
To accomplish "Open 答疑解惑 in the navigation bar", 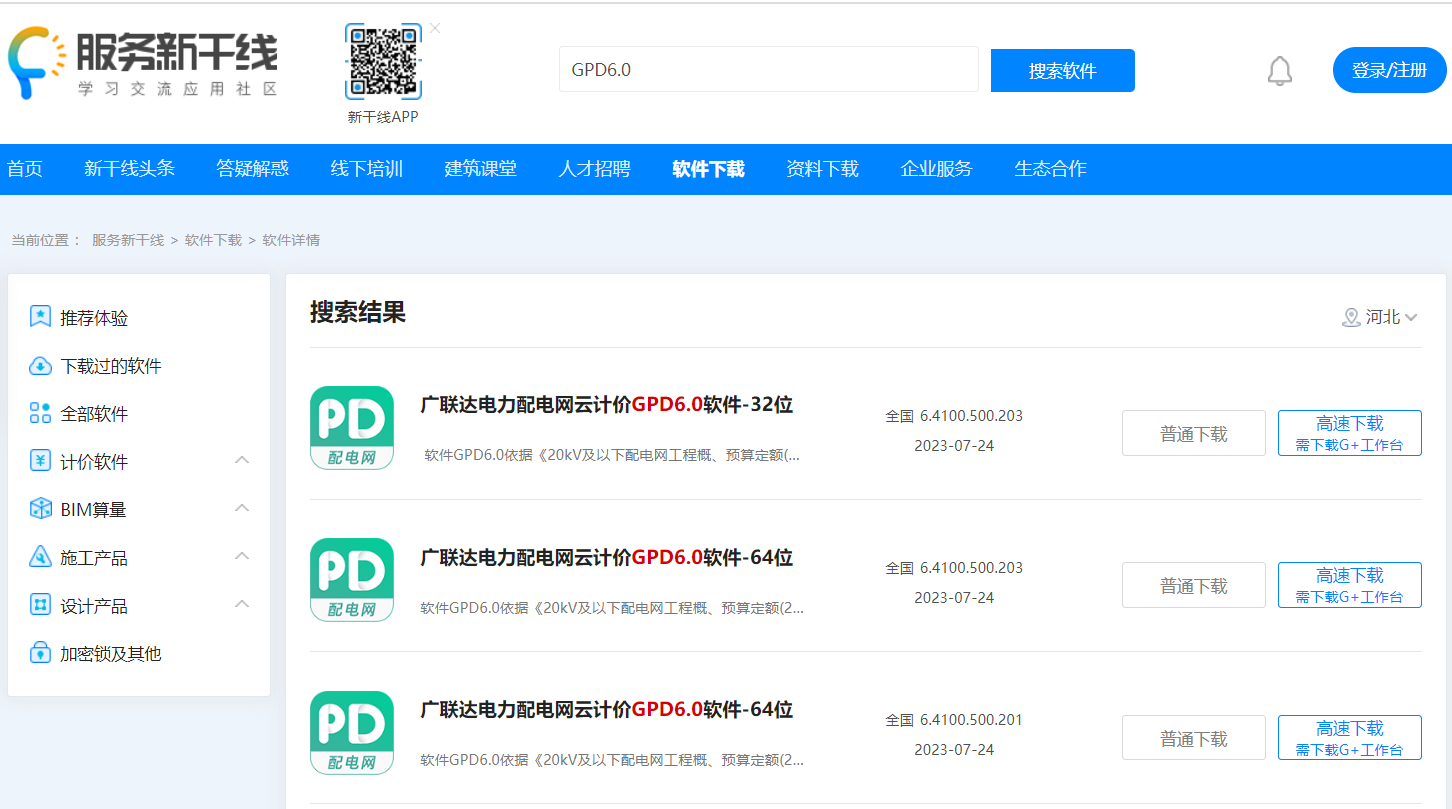I will tap(253, 169).
